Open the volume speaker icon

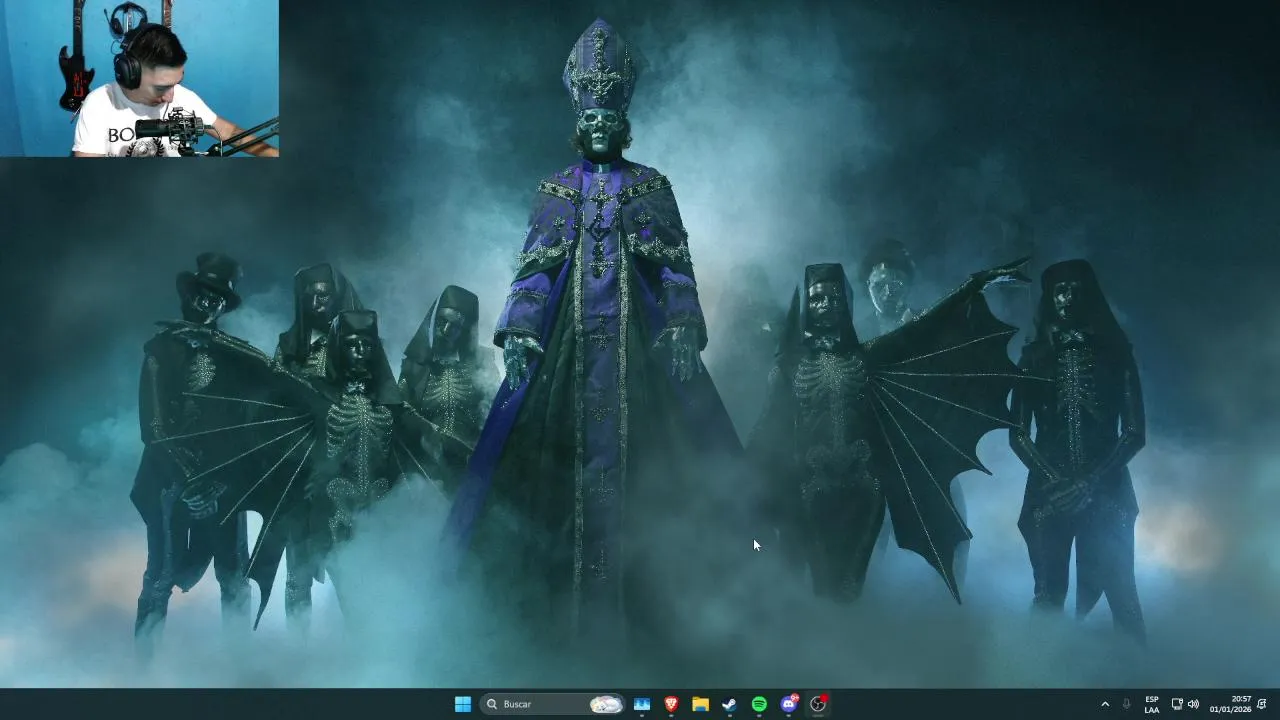click(x=1193, y=704)
